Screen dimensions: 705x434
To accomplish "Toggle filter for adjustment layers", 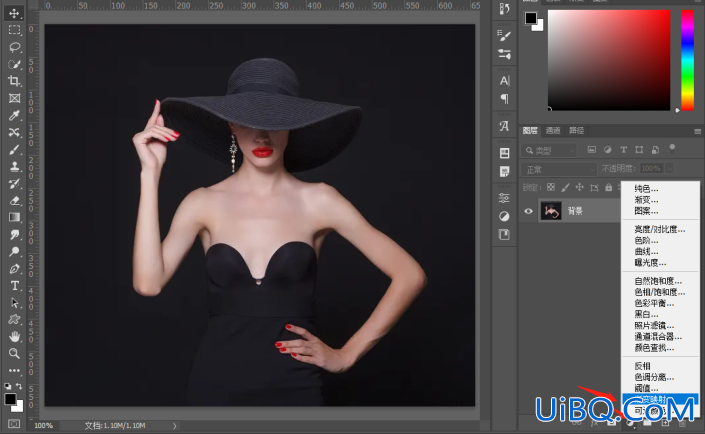I will (607, 150).
